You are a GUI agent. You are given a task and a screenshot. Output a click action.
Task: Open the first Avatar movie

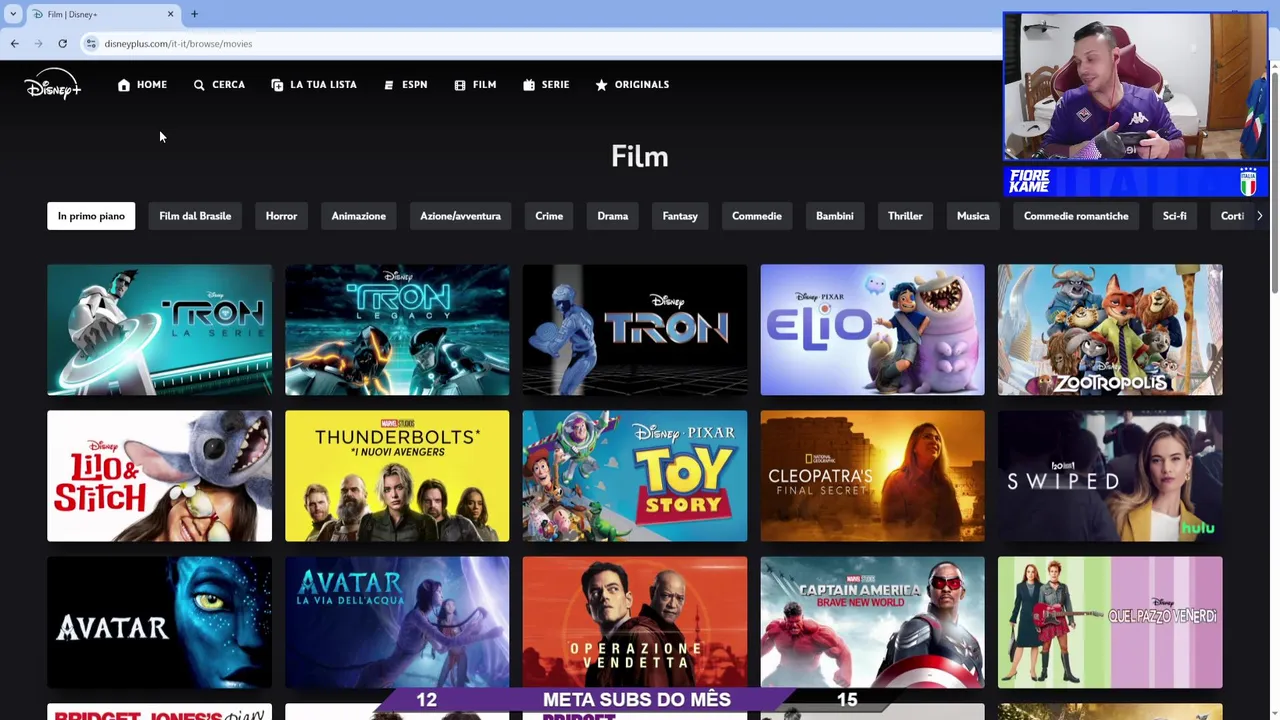(159, 622)
